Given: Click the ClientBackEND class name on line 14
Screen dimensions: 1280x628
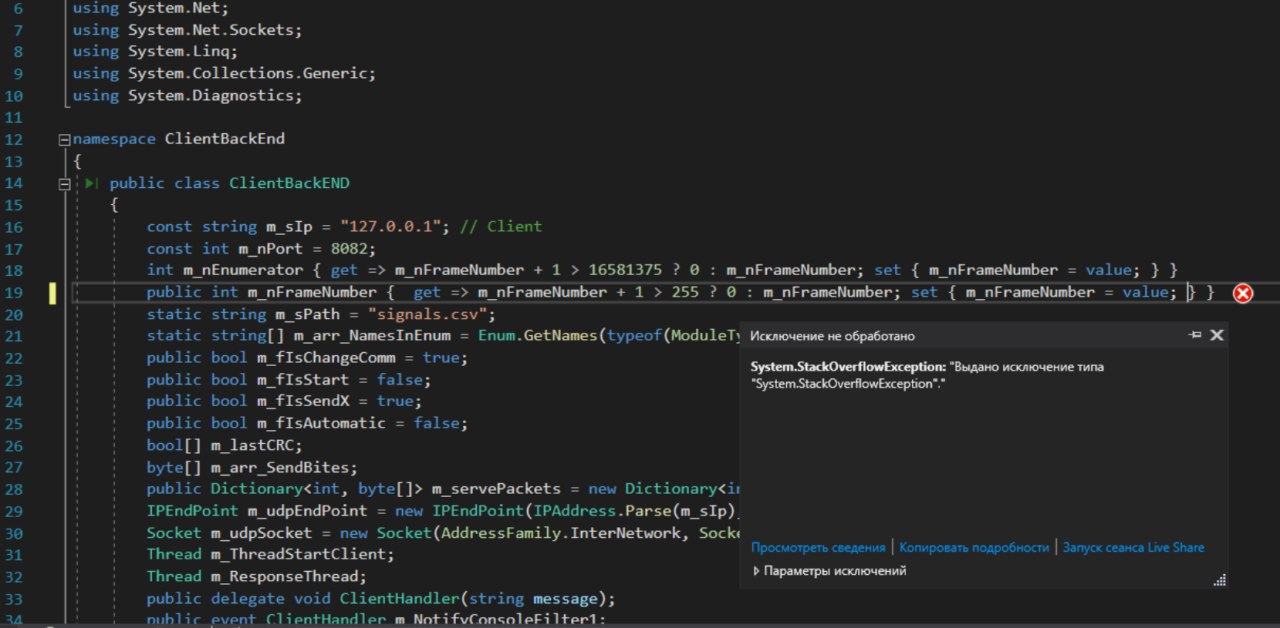Looking at the screenshot, I should pos(289,184).
